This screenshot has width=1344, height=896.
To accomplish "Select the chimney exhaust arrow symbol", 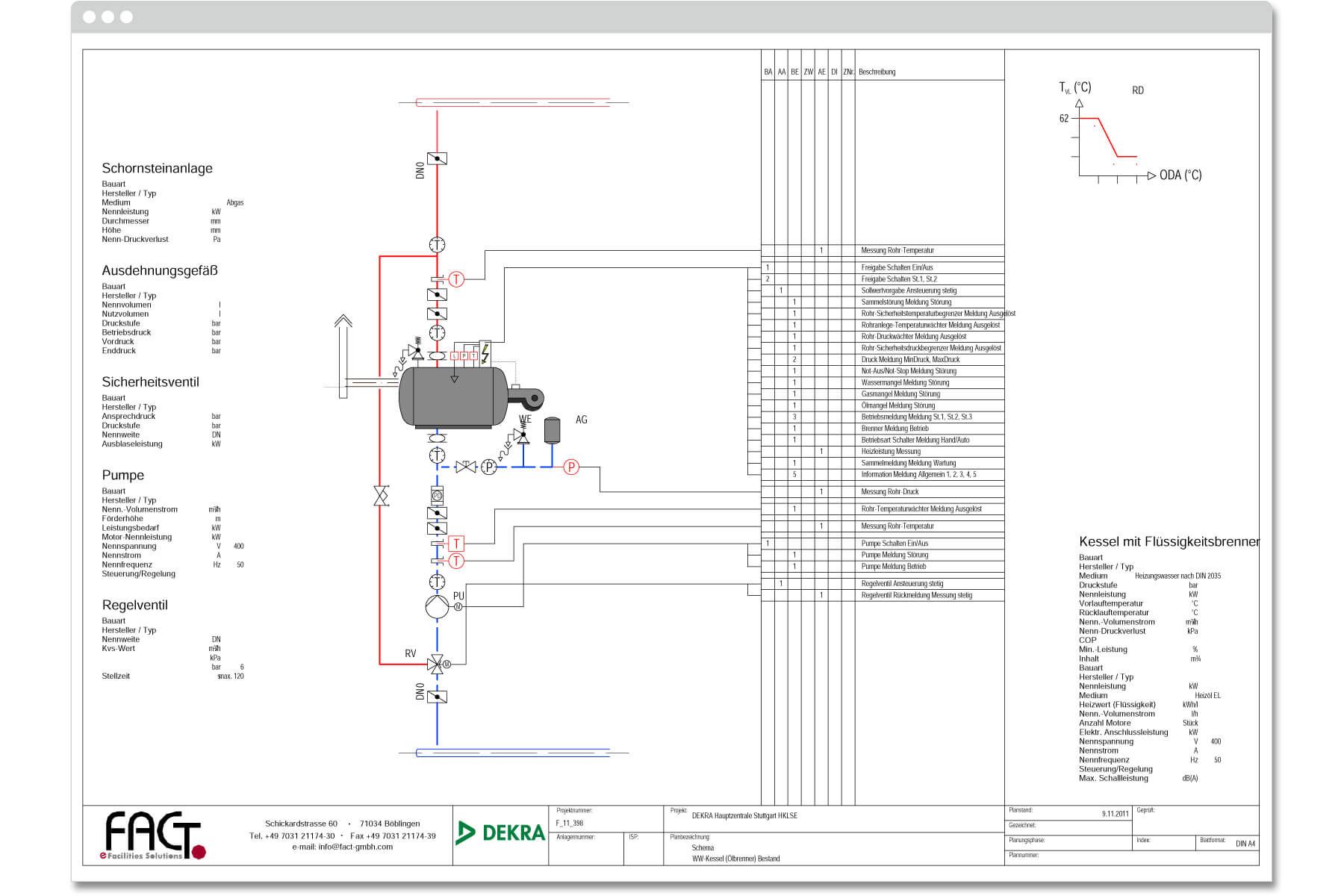I will [x=343, y=357].
